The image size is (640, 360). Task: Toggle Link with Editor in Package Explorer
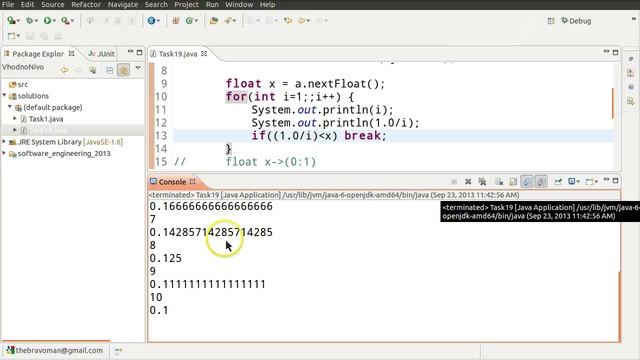[123, 70]
